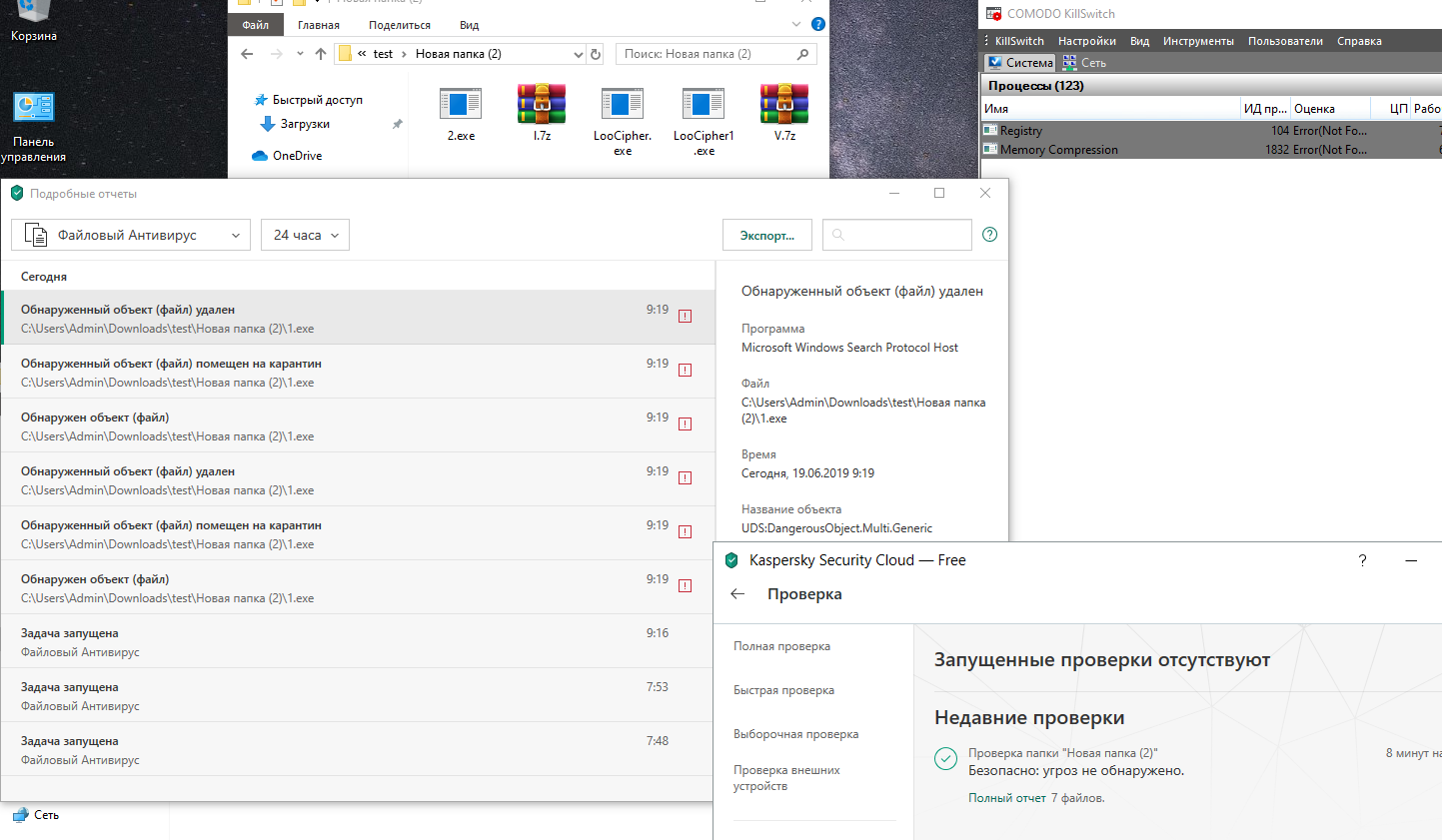The image size is (1442, 840).
Task: Open Инструменты menu in COMODO KillSwitch
Action: coord(1198,41)
